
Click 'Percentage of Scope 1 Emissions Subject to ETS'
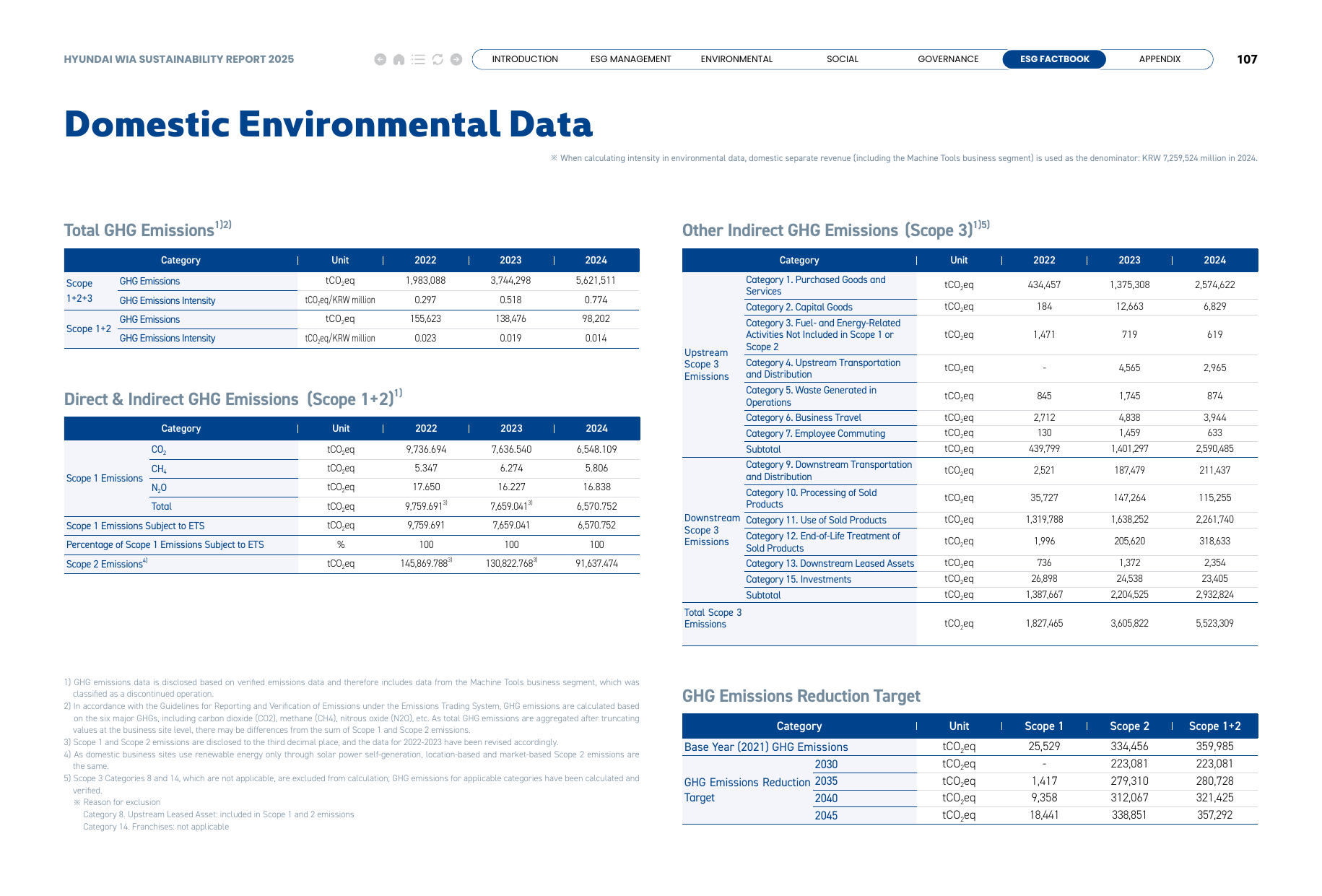click(165, 544)
